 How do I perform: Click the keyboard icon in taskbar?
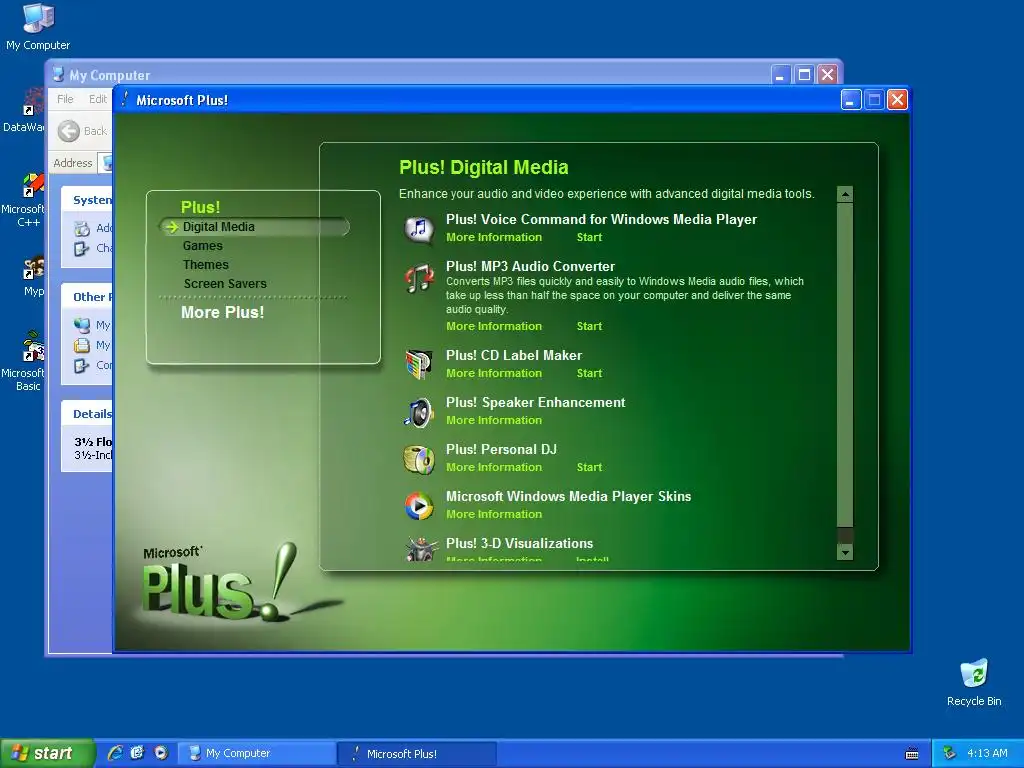912,754
